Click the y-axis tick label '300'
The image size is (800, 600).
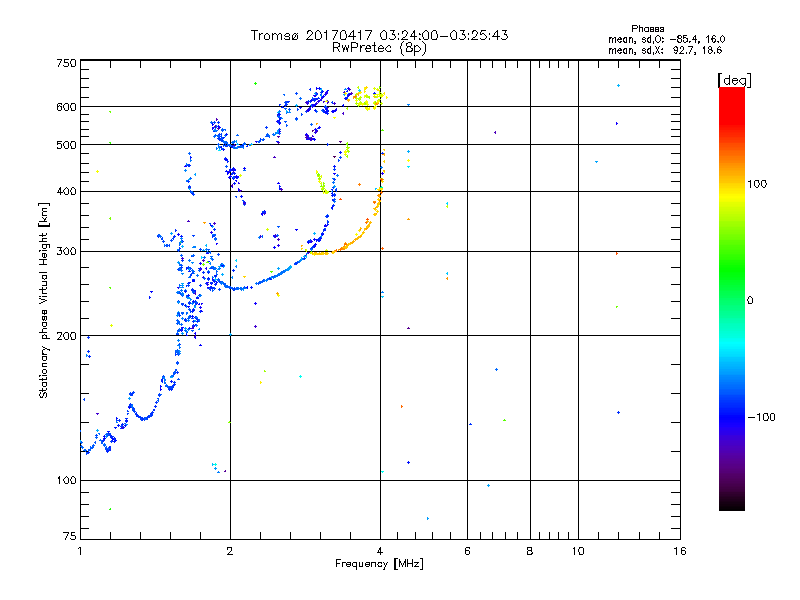(66, 252)
